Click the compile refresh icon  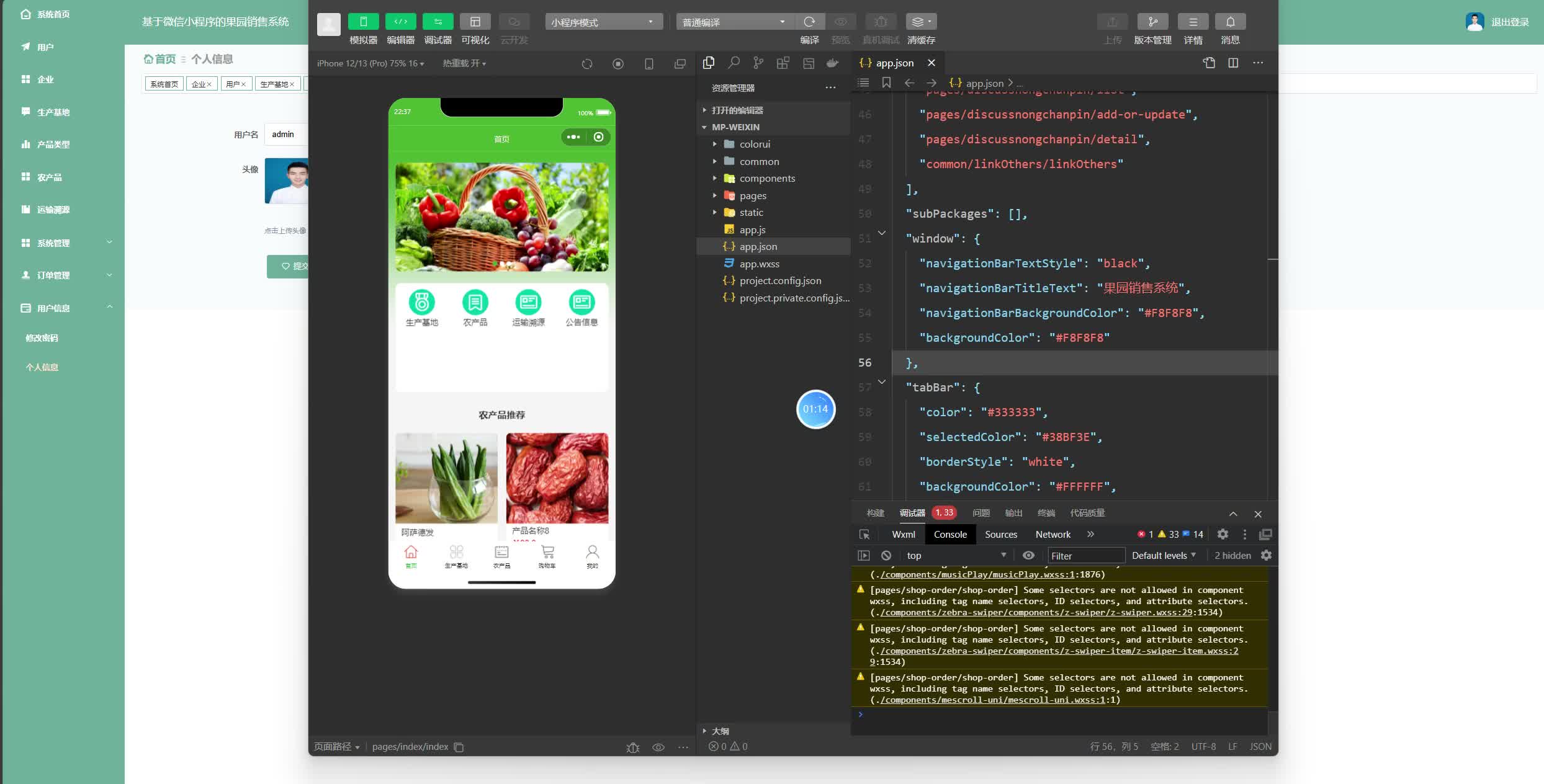pos(809,22)
